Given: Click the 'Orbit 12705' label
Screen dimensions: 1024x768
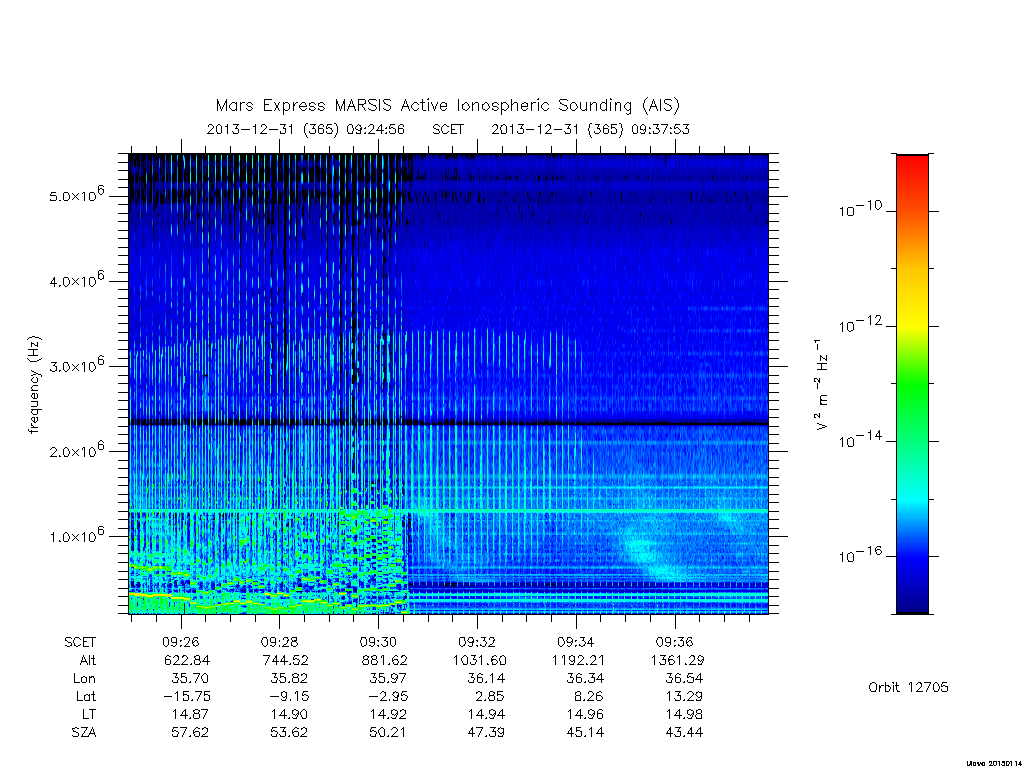Looking at the screenshot, I should [x=908, y=687].
